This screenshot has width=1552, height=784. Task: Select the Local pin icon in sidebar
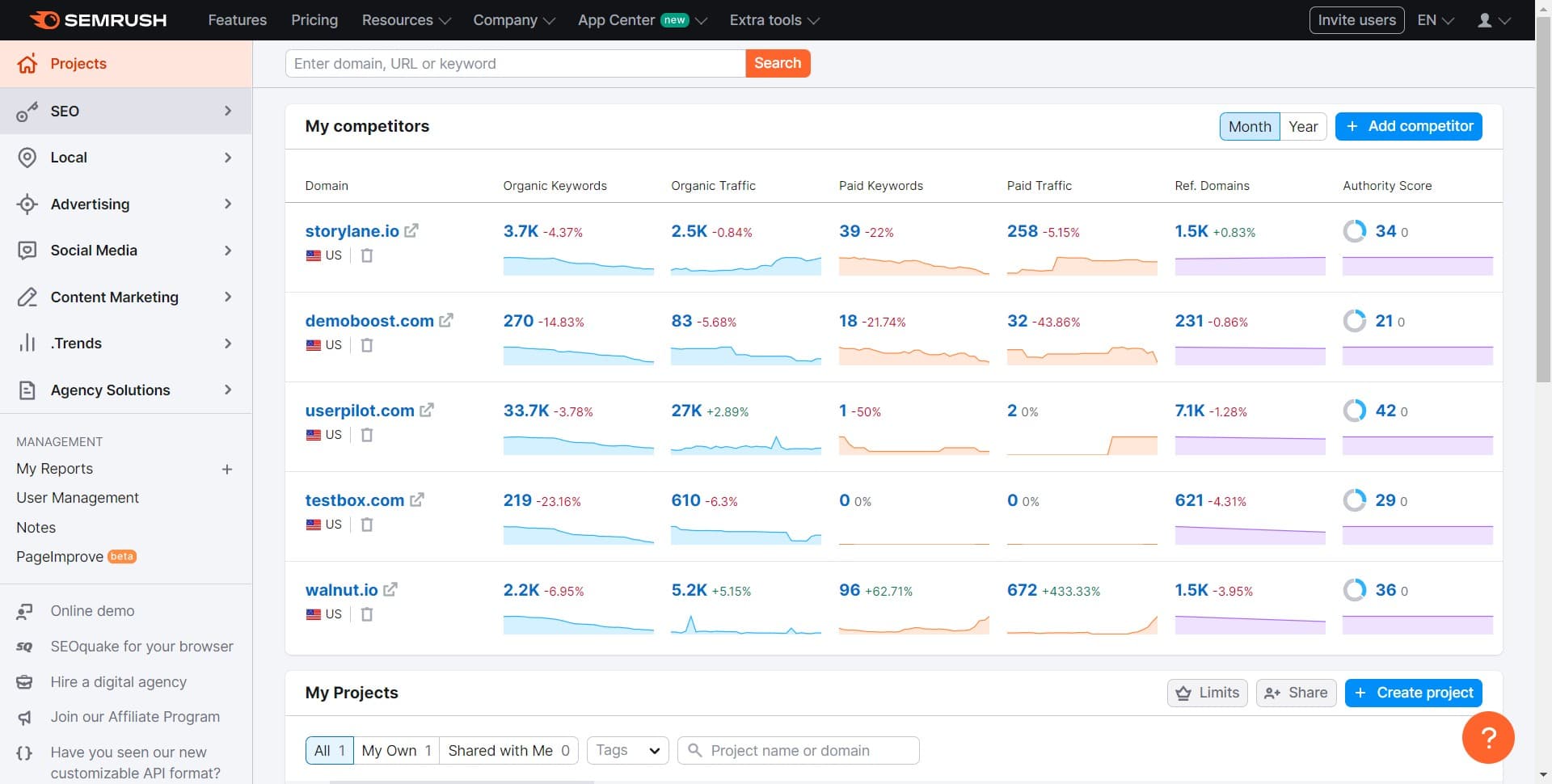(x=27, y=158)
